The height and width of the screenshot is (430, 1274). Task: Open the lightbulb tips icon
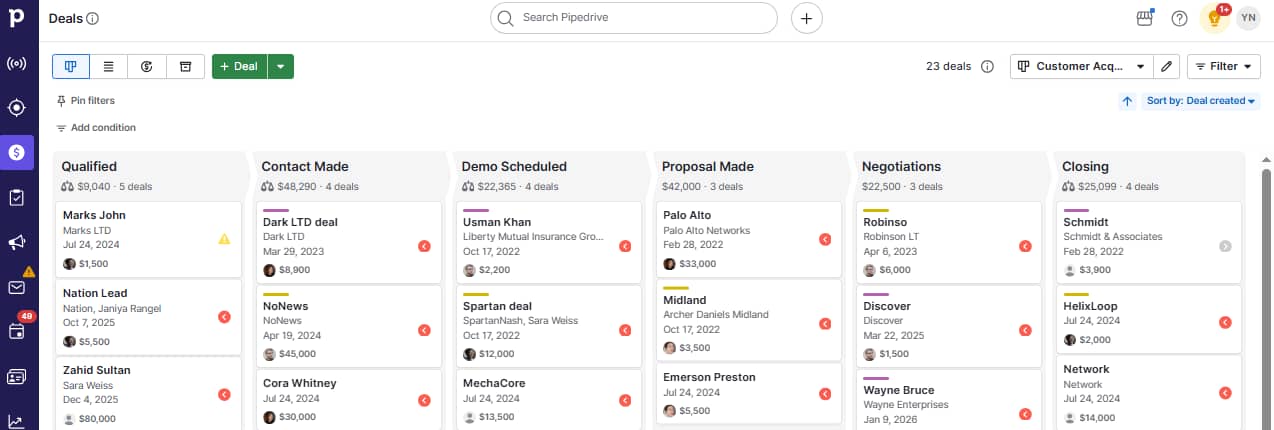1214,18
